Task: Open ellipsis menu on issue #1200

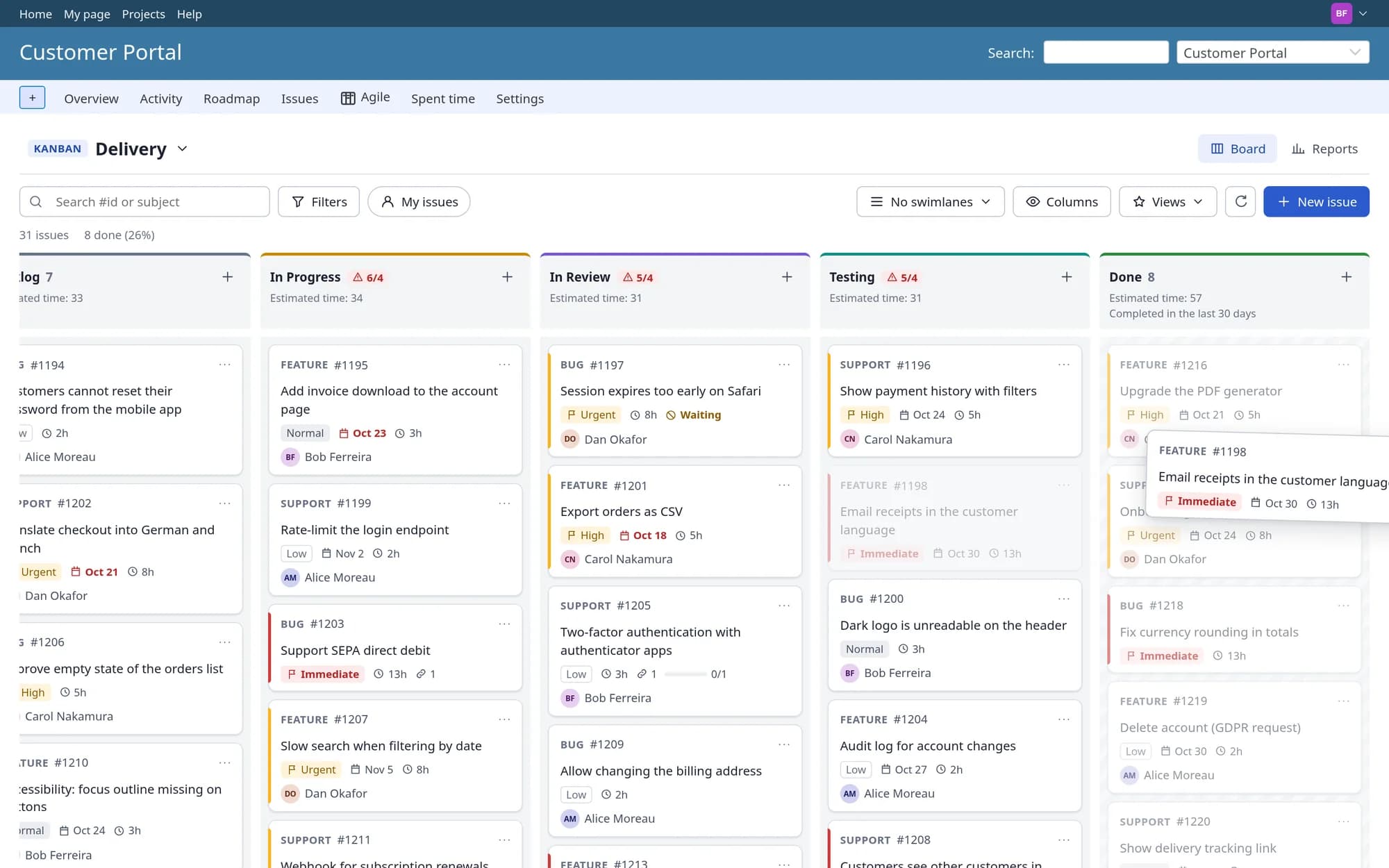Action: [x=1064, y=599]
